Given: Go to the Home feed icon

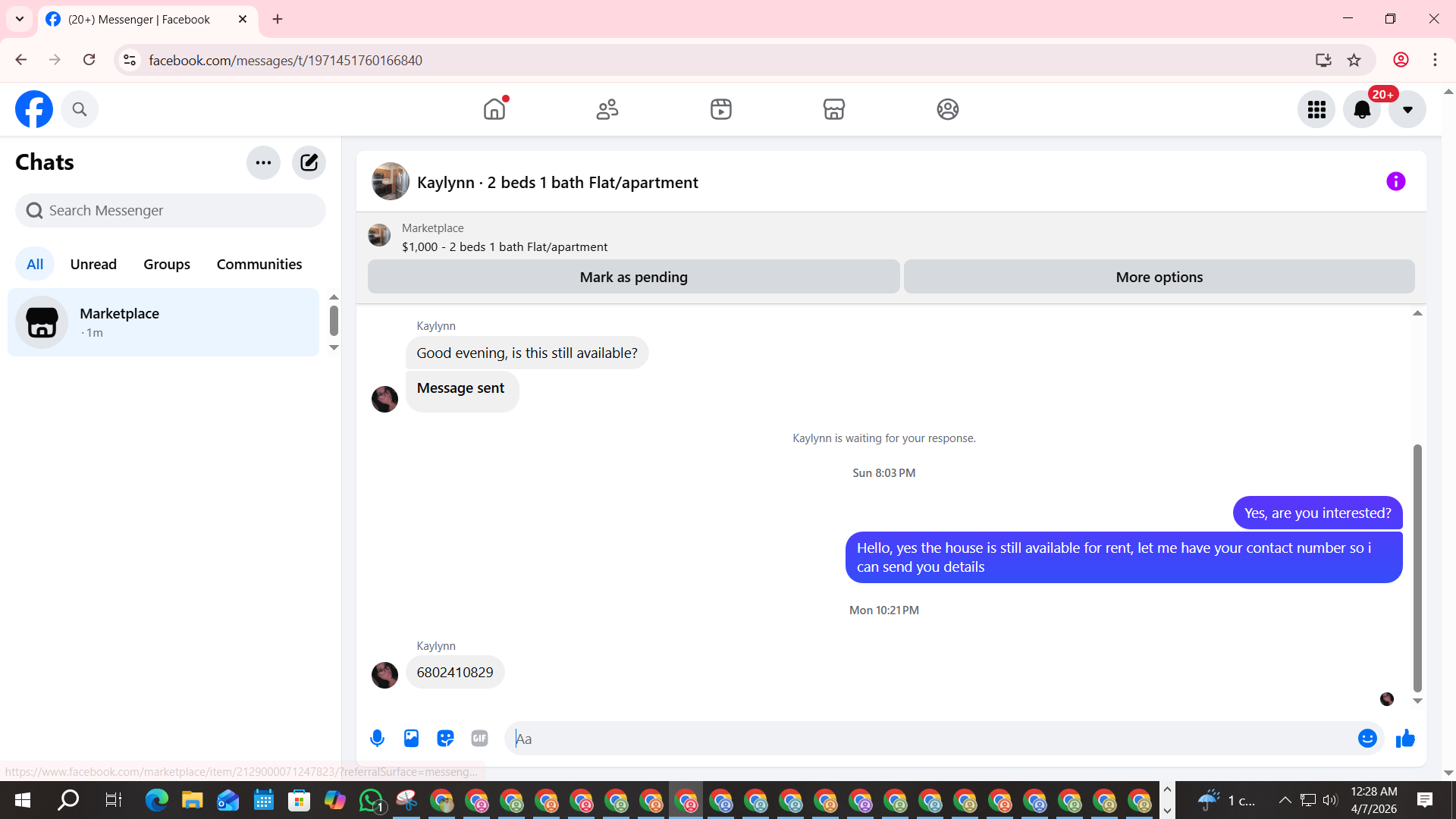Looking at the screenshot, I should point(494,109).
